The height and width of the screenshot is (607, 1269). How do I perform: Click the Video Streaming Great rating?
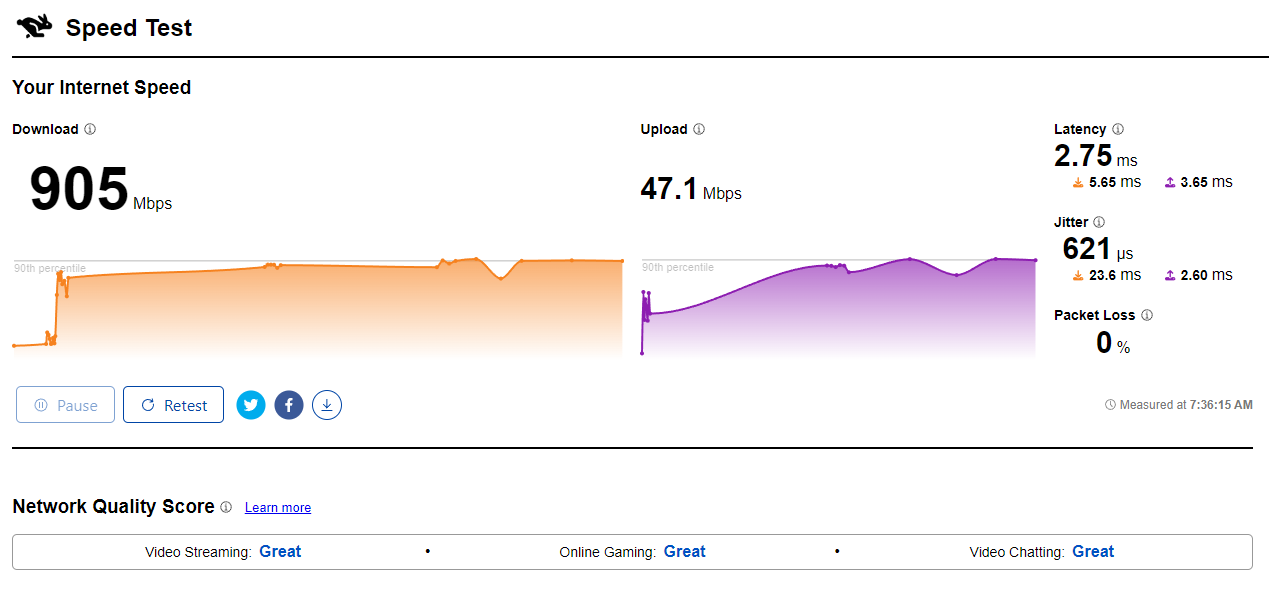[280, 551]
